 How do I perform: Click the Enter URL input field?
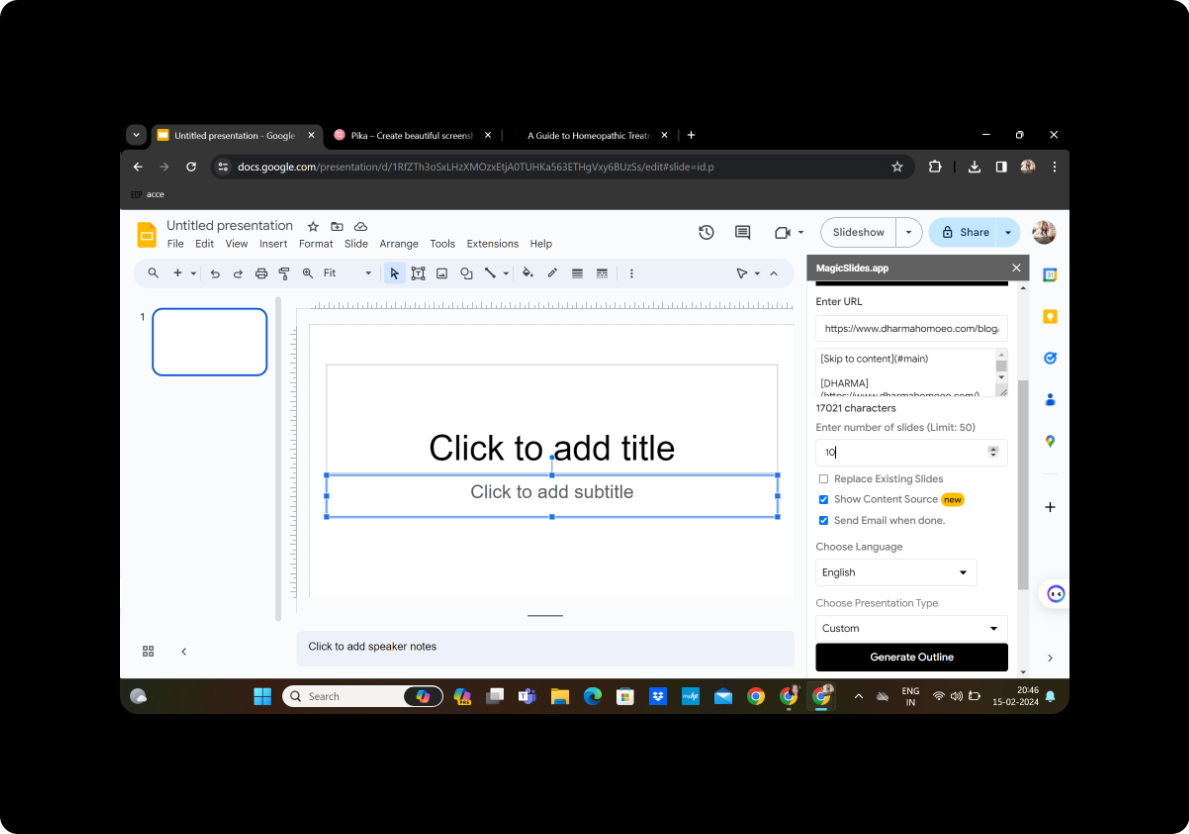coord(911,328)
